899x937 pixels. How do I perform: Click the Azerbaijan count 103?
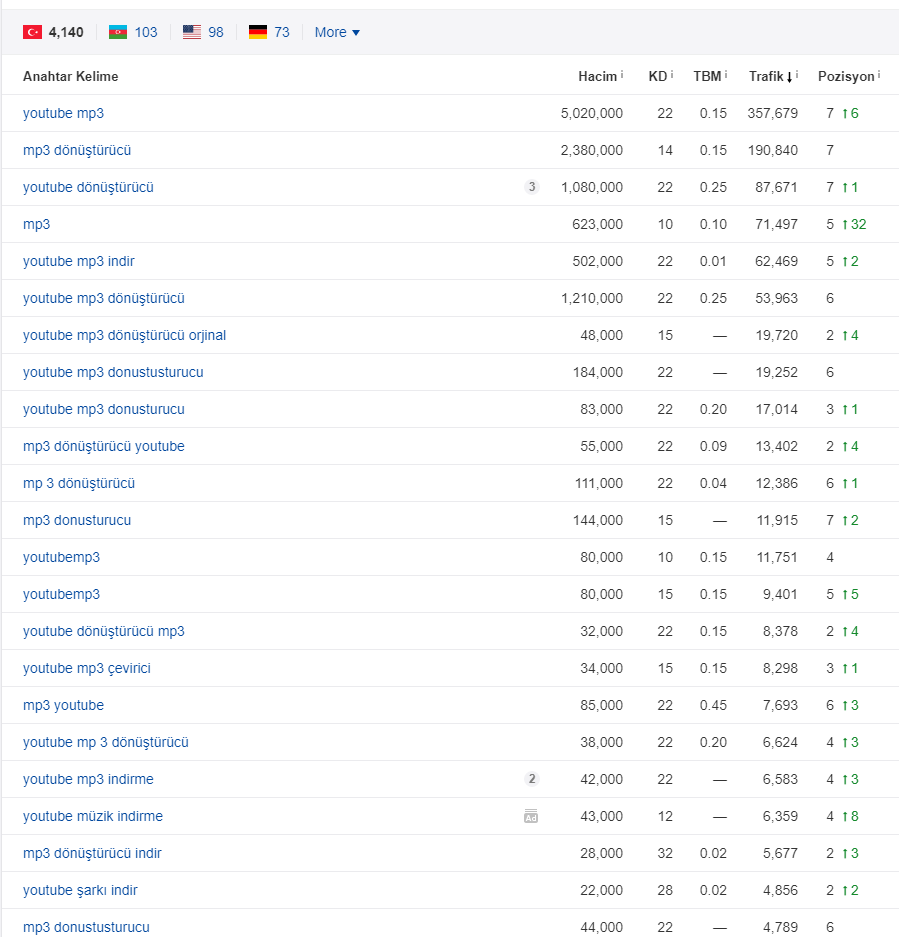146,32
